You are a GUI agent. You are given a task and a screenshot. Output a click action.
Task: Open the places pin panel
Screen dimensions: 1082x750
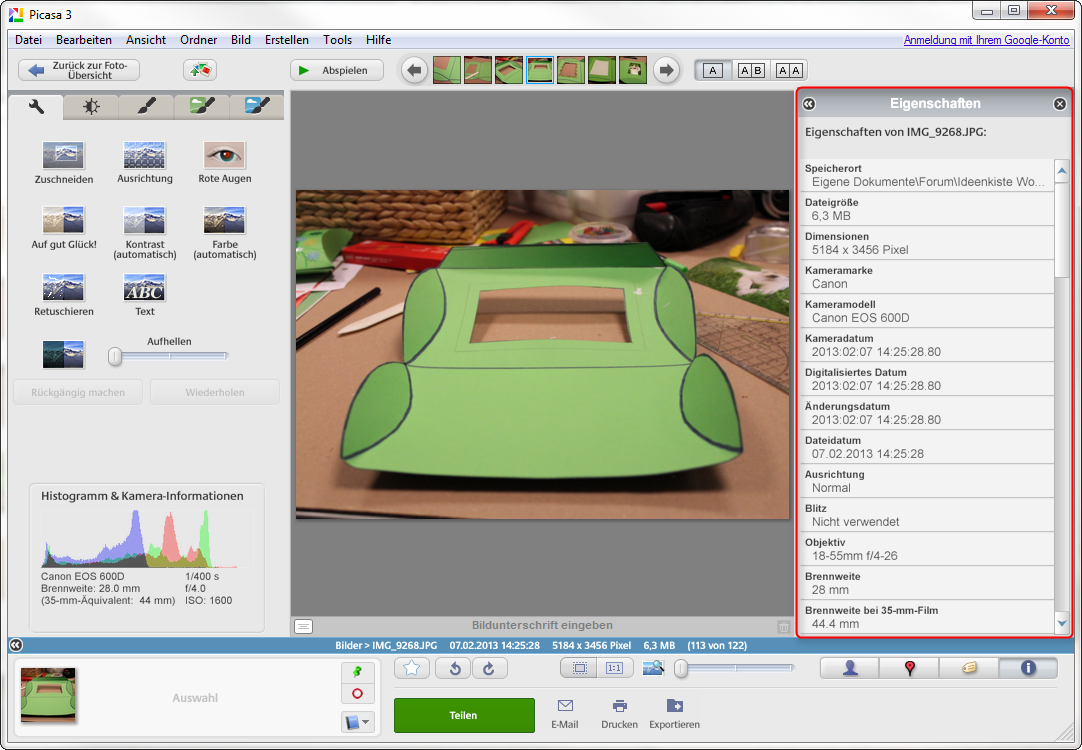point(909,669)
